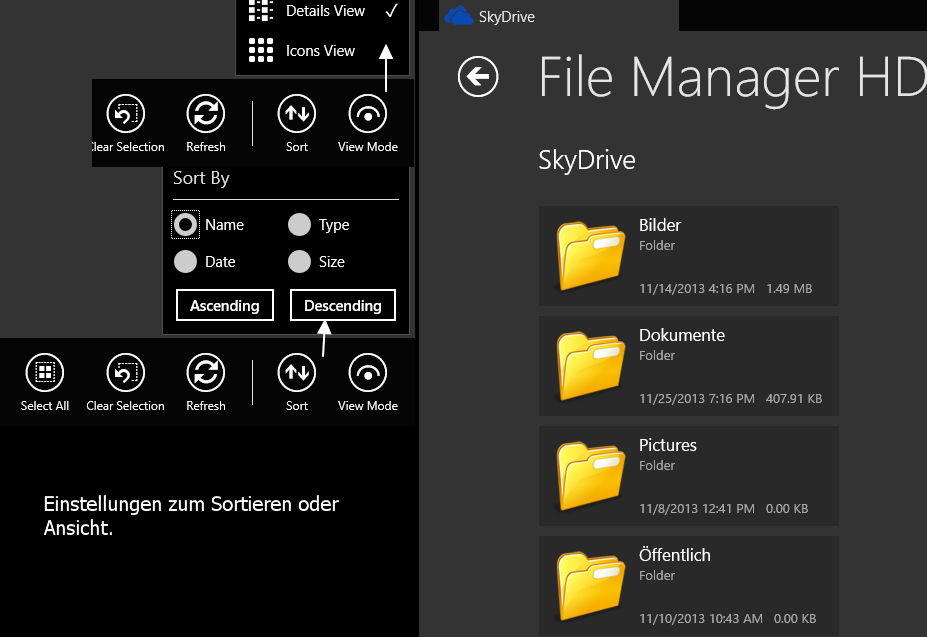Click the date 11/14/2013 4:16 PM

pyautogui.click(x=697, y=289)
